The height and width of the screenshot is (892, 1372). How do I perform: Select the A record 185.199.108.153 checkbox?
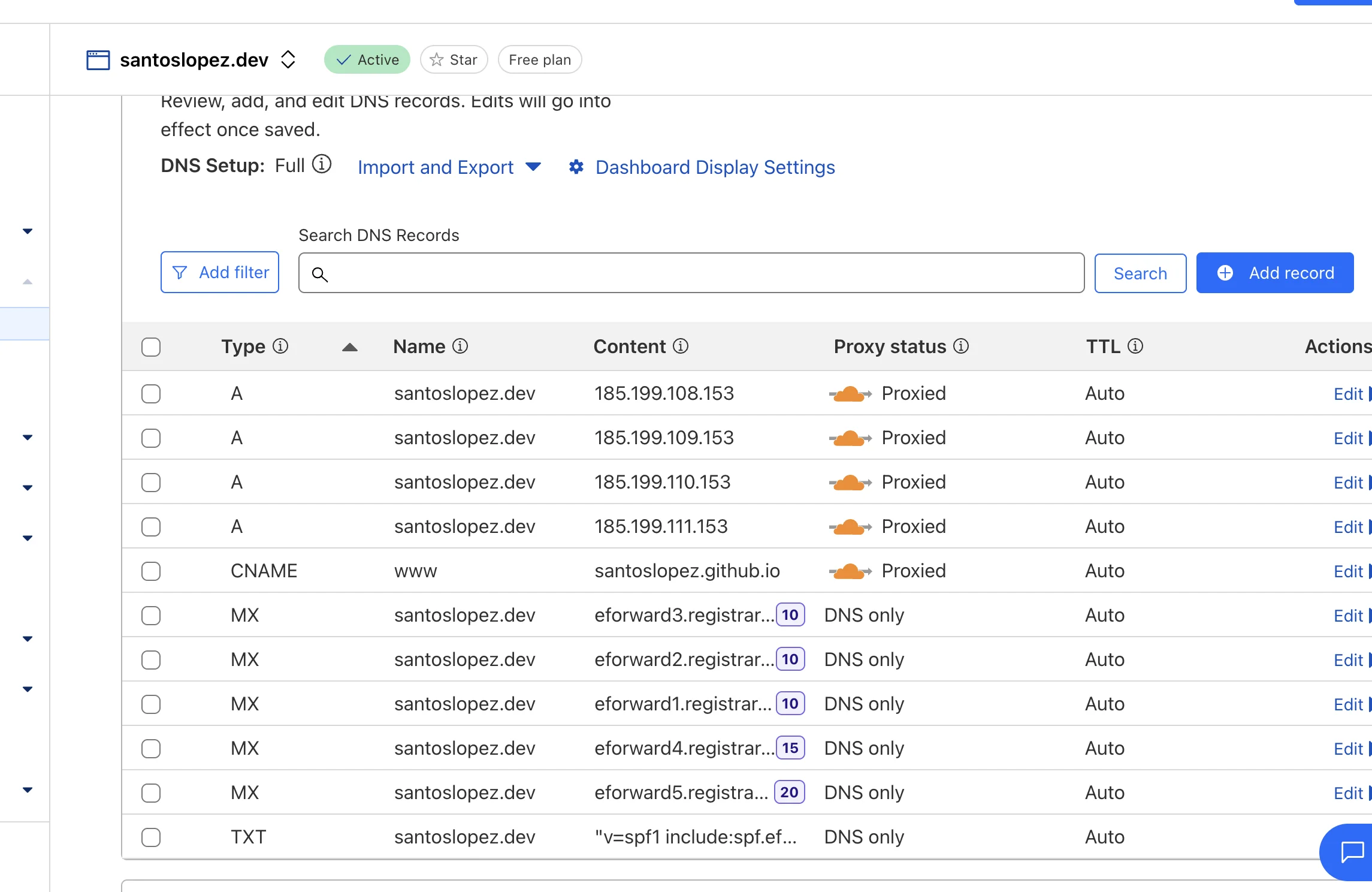(151, 394)
